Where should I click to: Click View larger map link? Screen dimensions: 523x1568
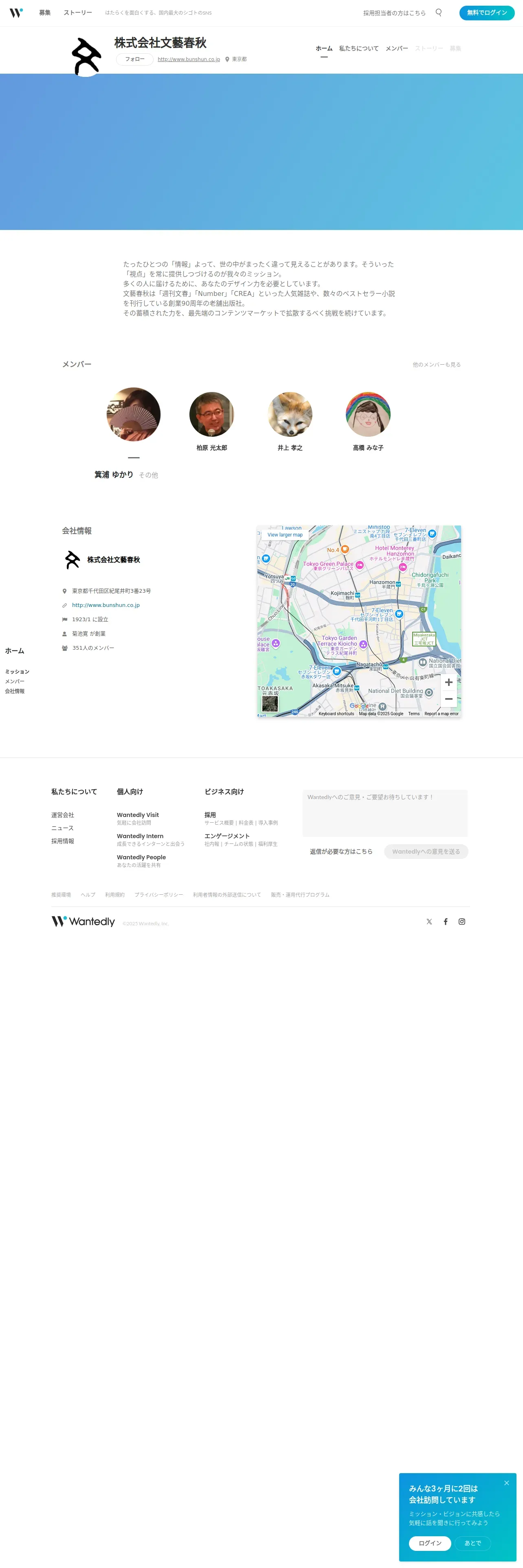coord(285,534)
